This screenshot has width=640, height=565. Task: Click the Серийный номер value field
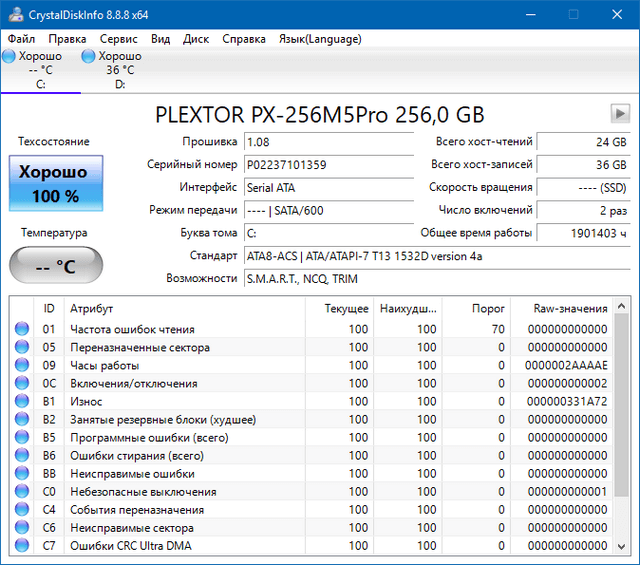pyautogui.click(x=330, y=165)
